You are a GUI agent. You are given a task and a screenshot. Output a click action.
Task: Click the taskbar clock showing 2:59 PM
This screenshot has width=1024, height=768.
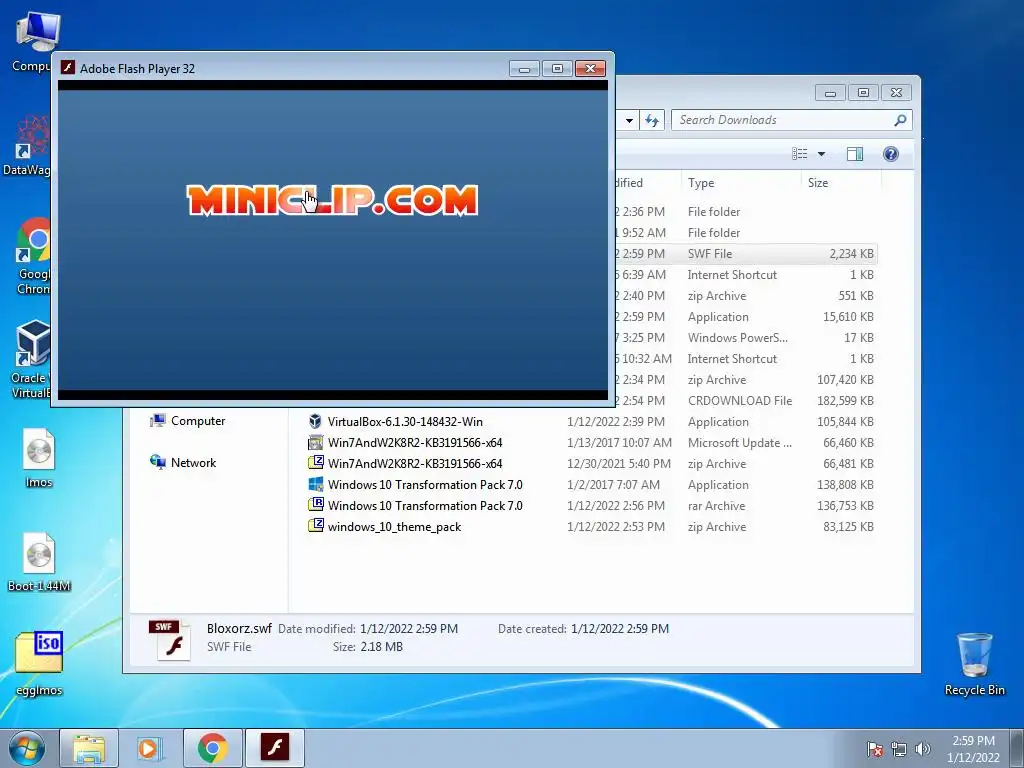[973, 749]
